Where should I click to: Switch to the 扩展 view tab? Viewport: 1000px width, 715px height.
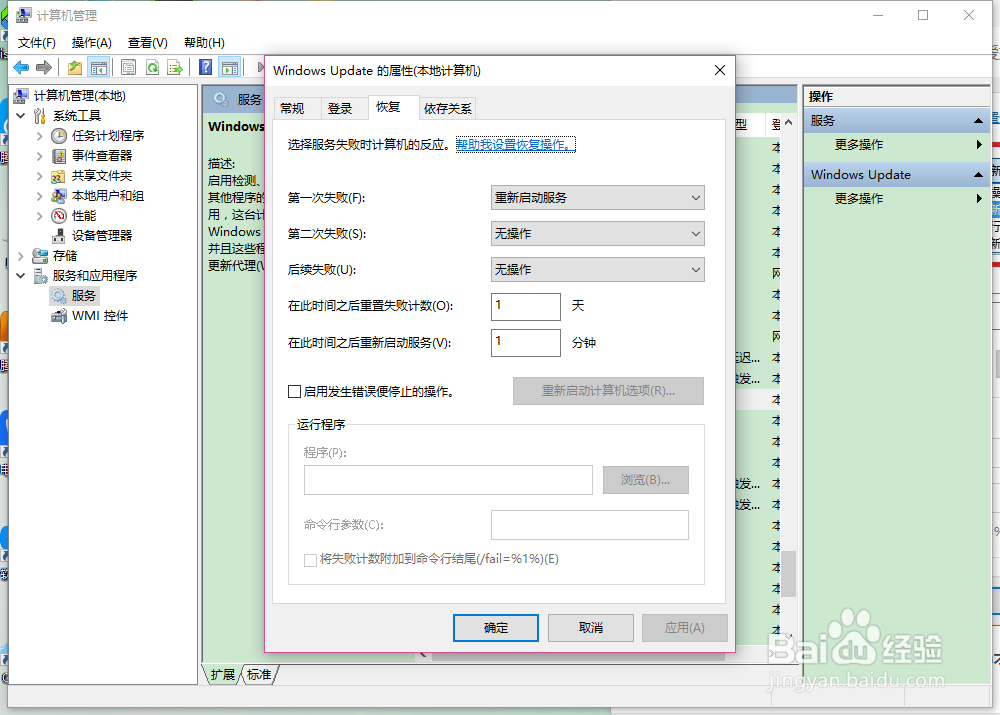pos(223,675)
